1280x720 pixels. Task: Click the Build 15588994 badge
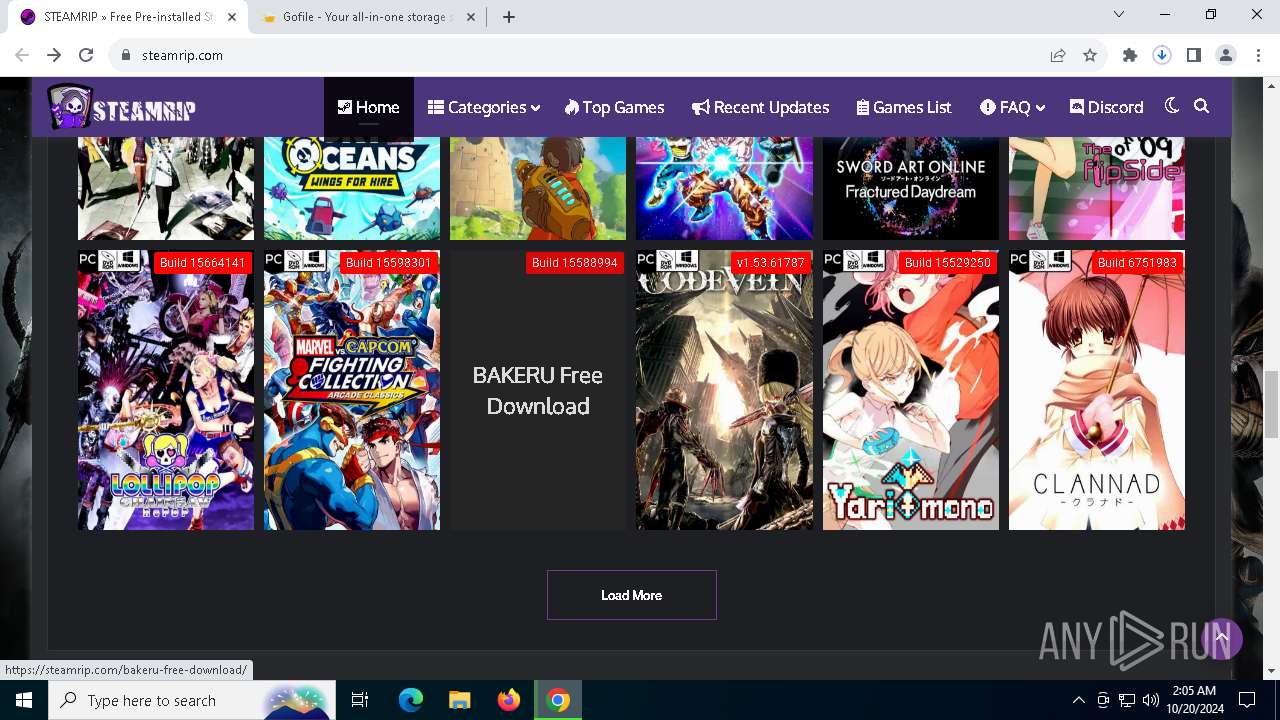pos(574,263)
